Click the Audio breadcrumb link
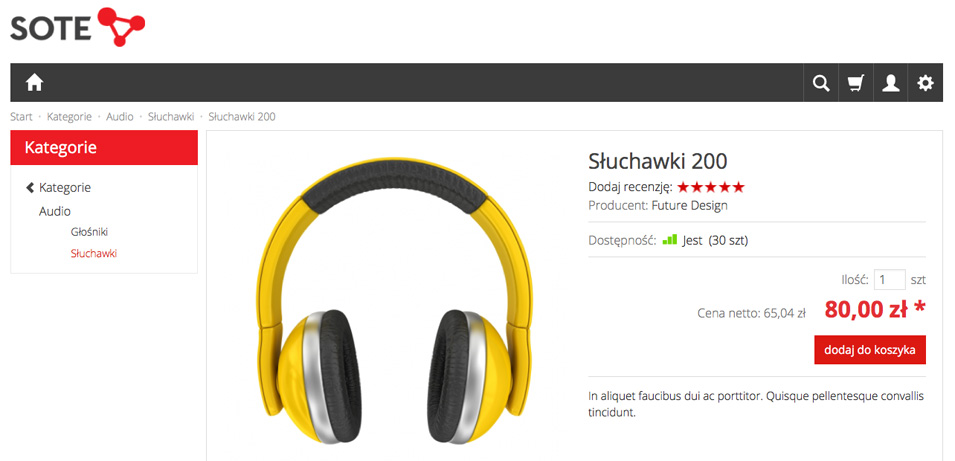Image resolution: width=955 pixels, height=461 pixels. pos(119,116)
